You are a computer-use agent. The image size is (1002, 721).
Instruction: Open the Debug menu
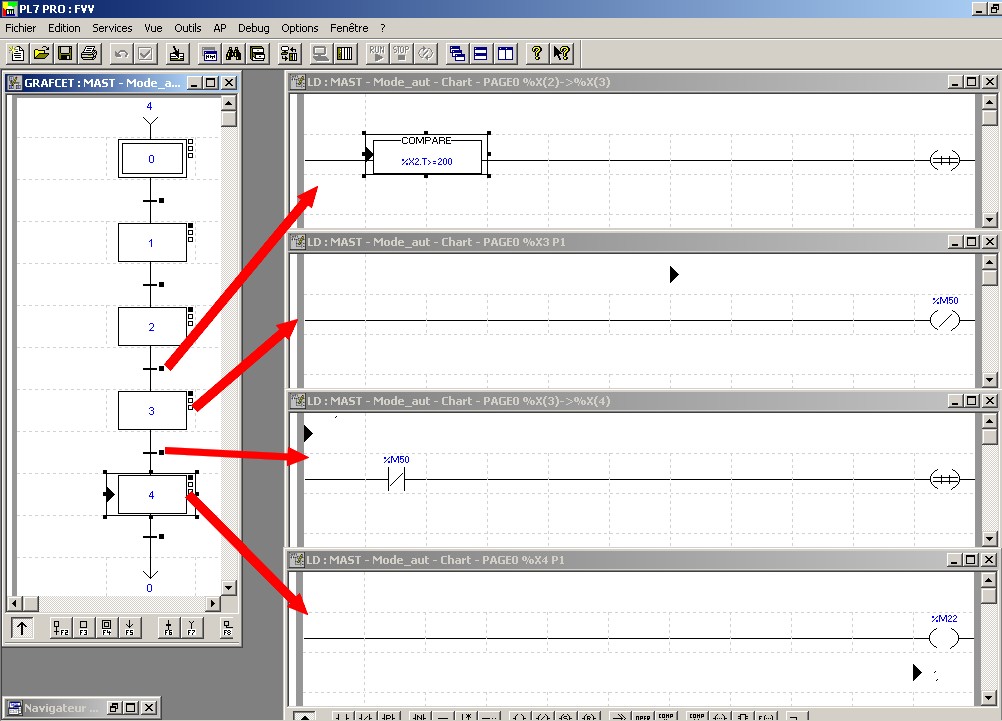(254, 28)
